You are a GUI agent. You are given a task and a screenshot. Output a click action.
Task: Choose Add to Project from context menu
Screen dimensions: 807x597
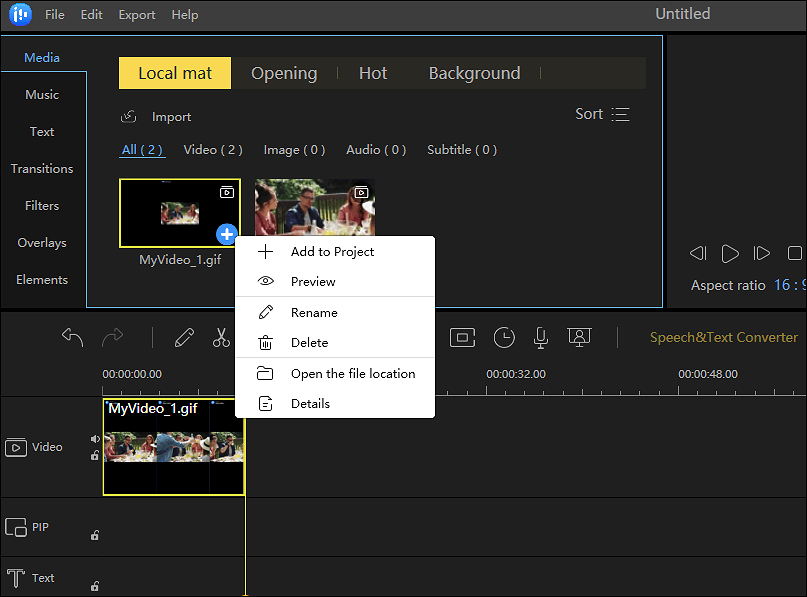point(335,252)
